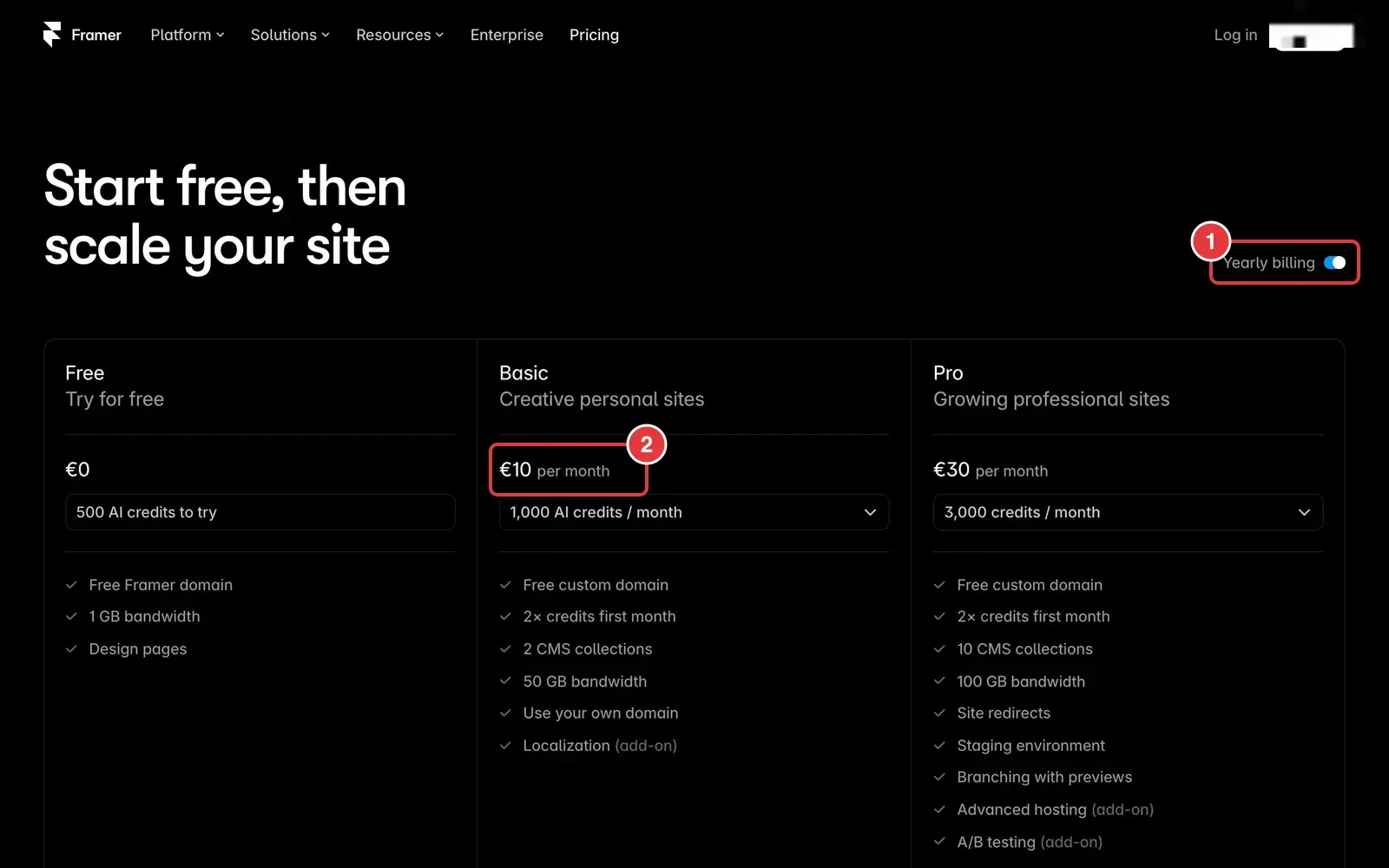This screenshot has height=868, width=1389.
Task: Click the Localization add-on feature text
Action: click(x=600, y=746)
